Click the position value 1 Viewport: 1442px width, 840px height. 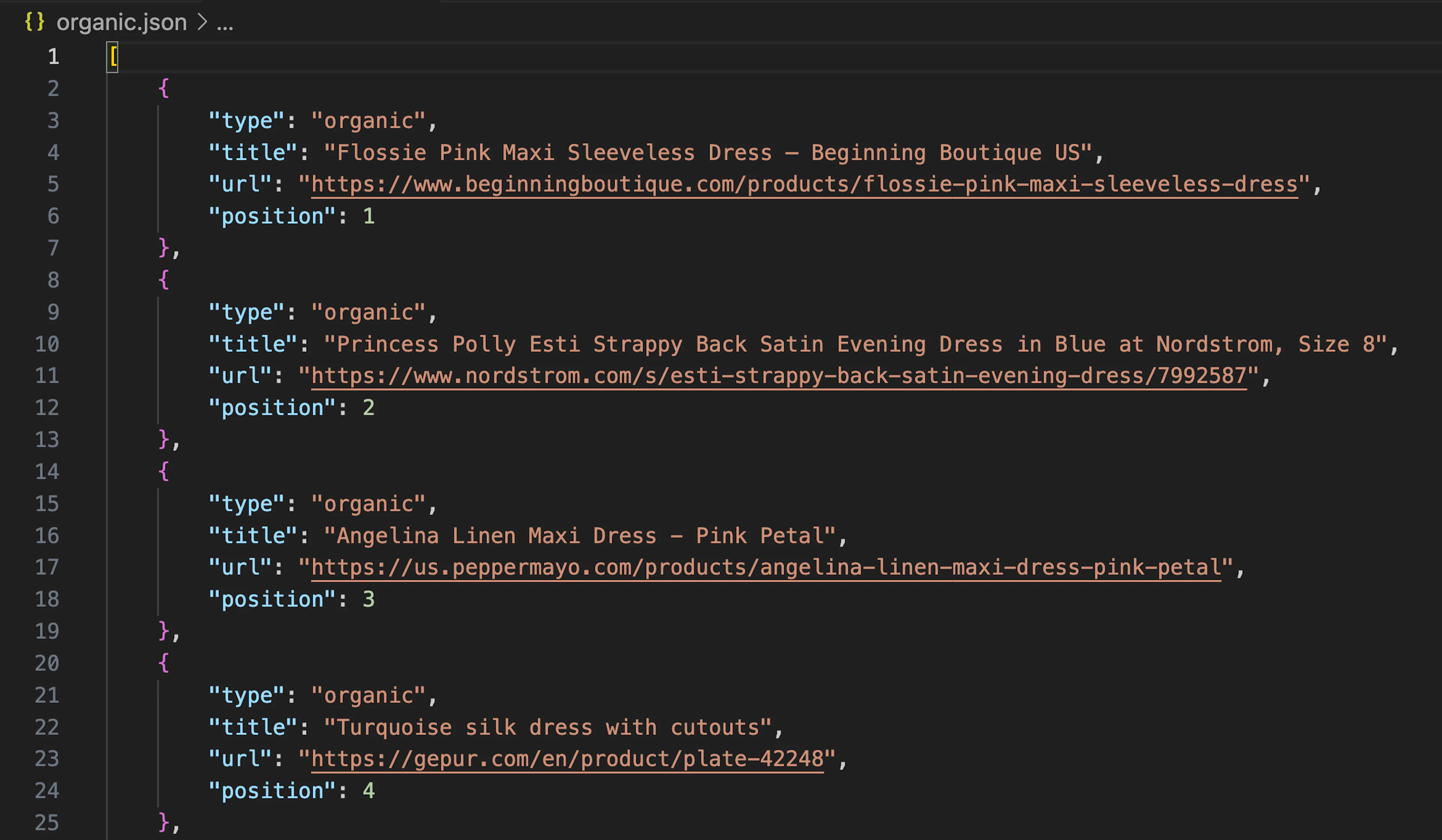tap(368, 216)
